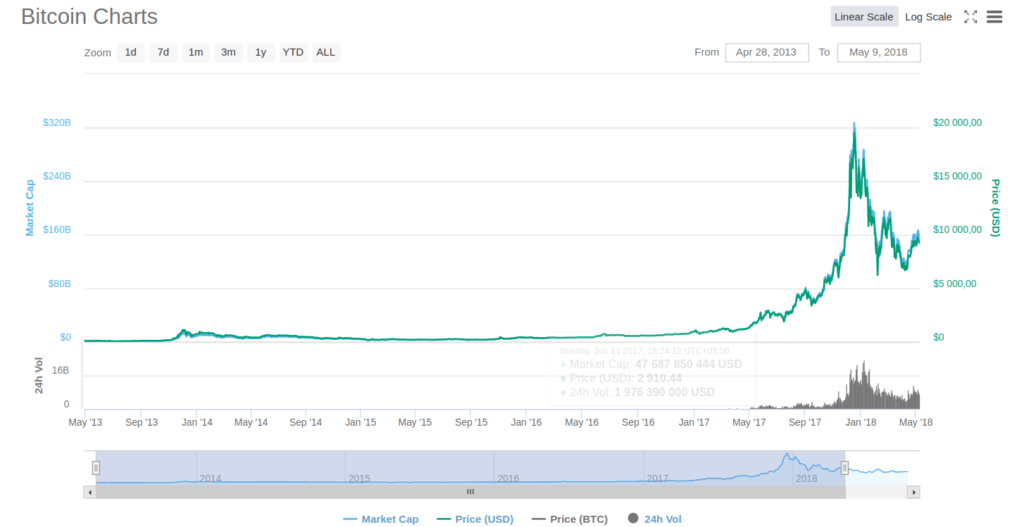Set zoom to 1d
The height and width of the screenshot is (527, 1024).
point(130,52)
